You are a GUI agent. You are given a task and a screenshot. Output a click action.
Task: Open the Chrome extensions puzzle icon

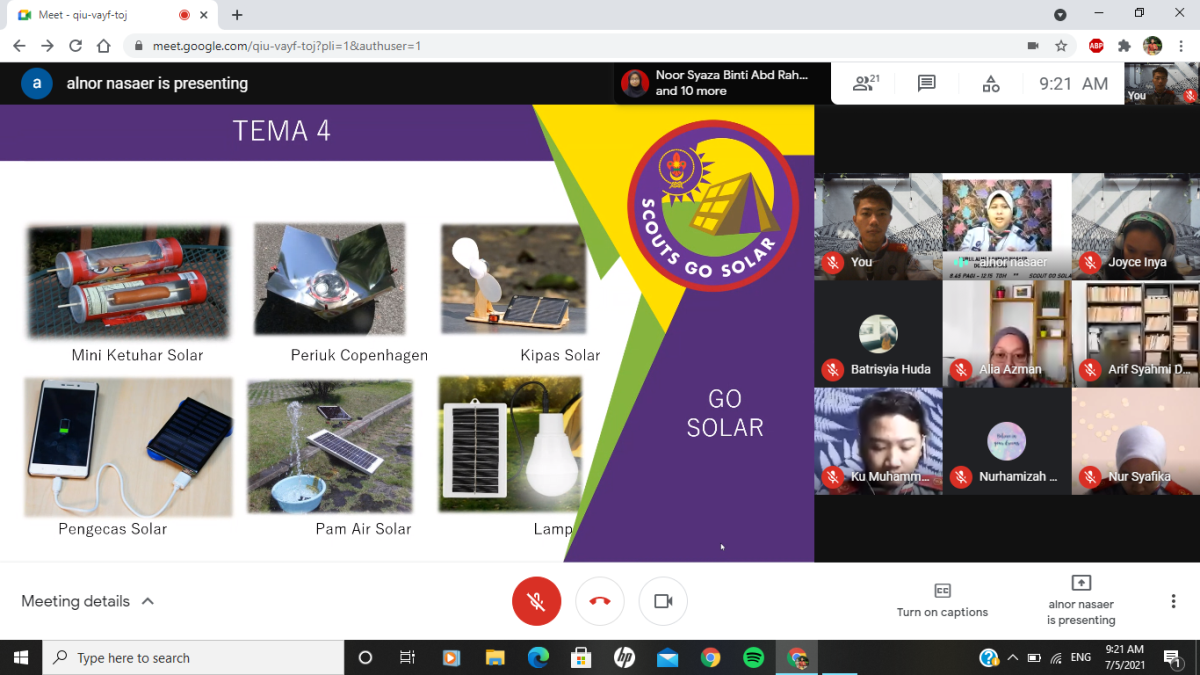(1124, 44)
